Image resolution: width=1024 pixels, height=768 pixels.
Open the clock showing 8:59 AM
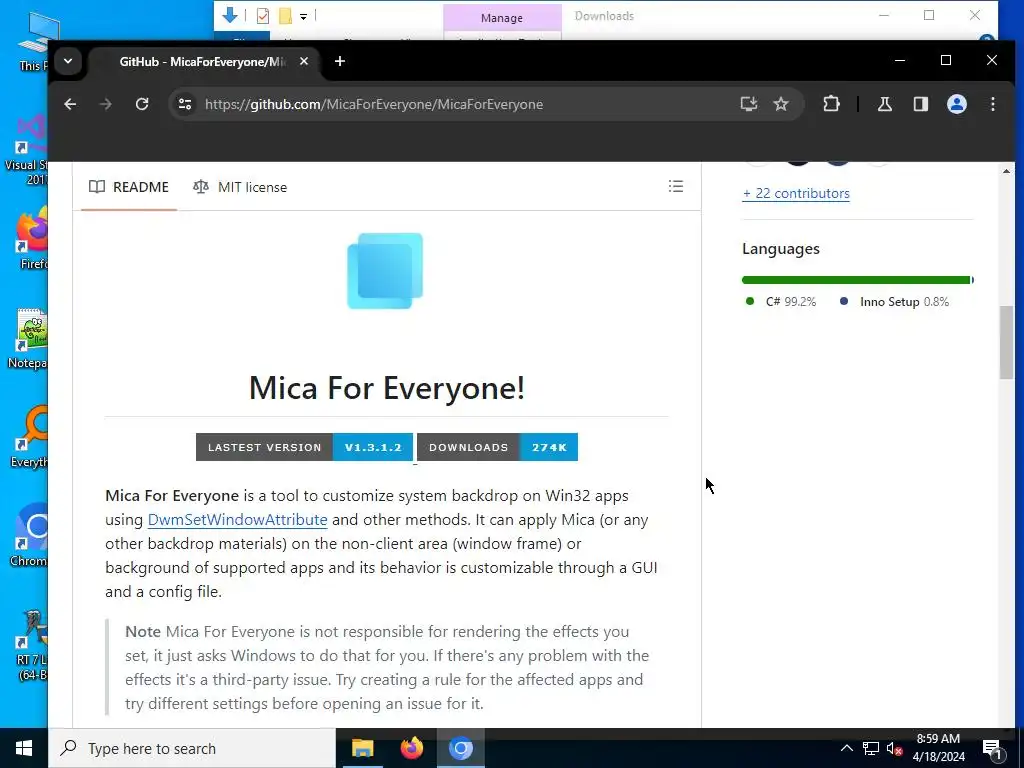(938, 748)
